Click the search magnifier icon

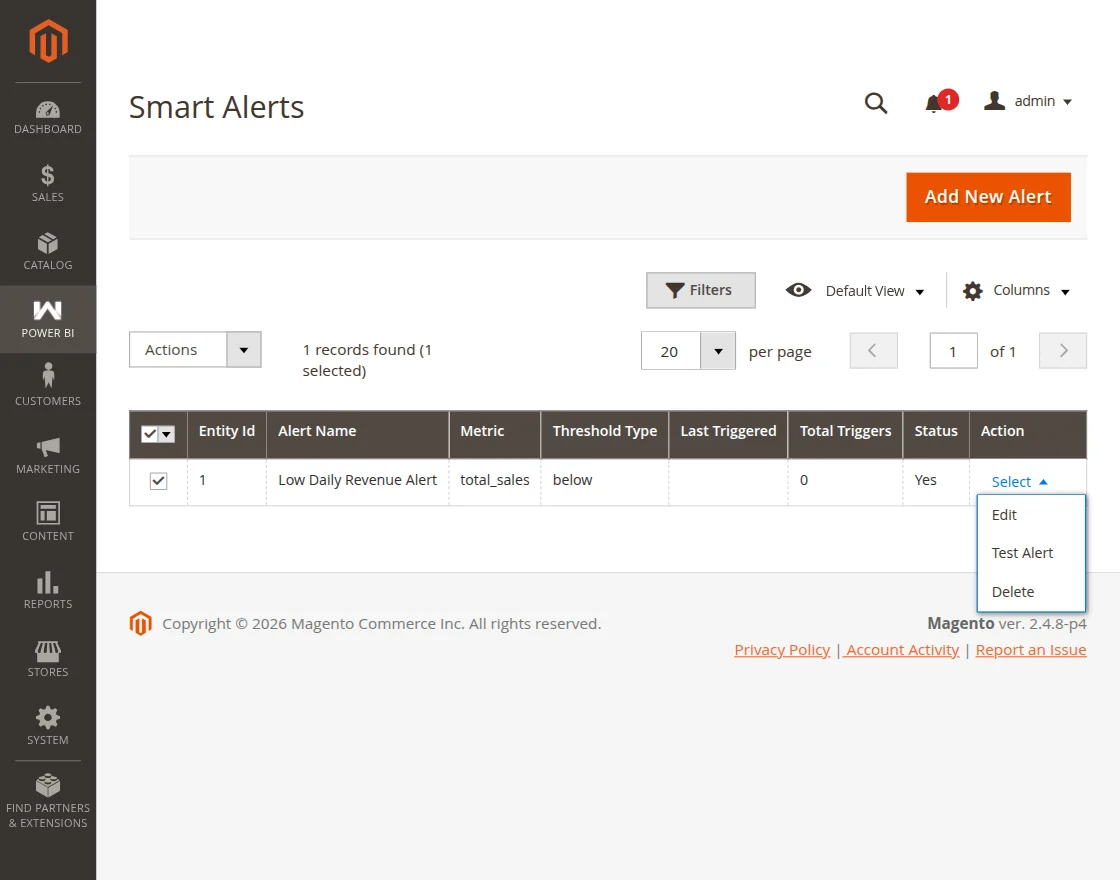point(876,103)
